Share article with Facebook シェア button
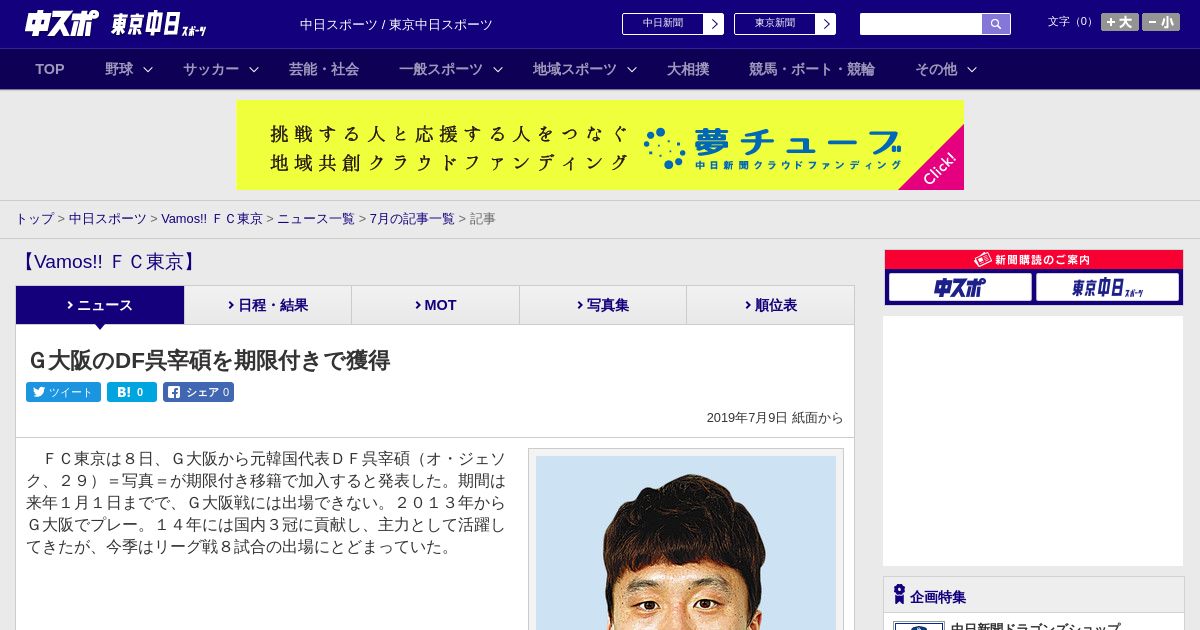1200x630 pixels. click(198, 392)
